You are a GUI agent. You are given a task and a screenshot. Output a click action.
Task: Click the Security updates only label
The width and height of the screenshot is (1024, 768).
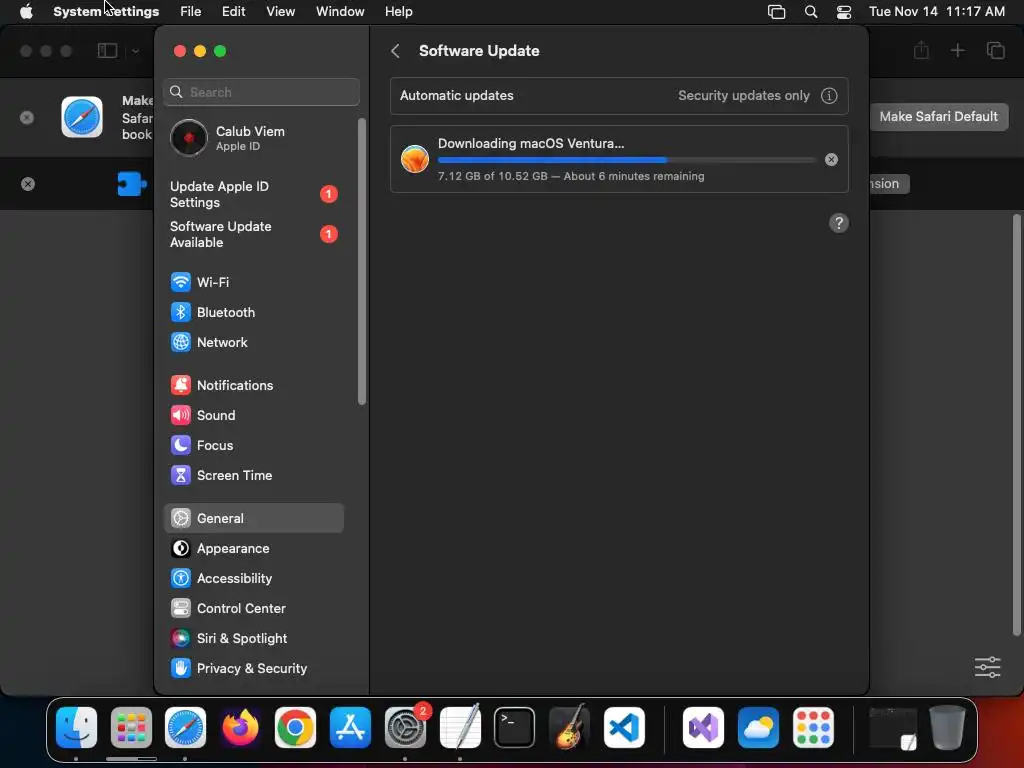click(x=743, y=95)
